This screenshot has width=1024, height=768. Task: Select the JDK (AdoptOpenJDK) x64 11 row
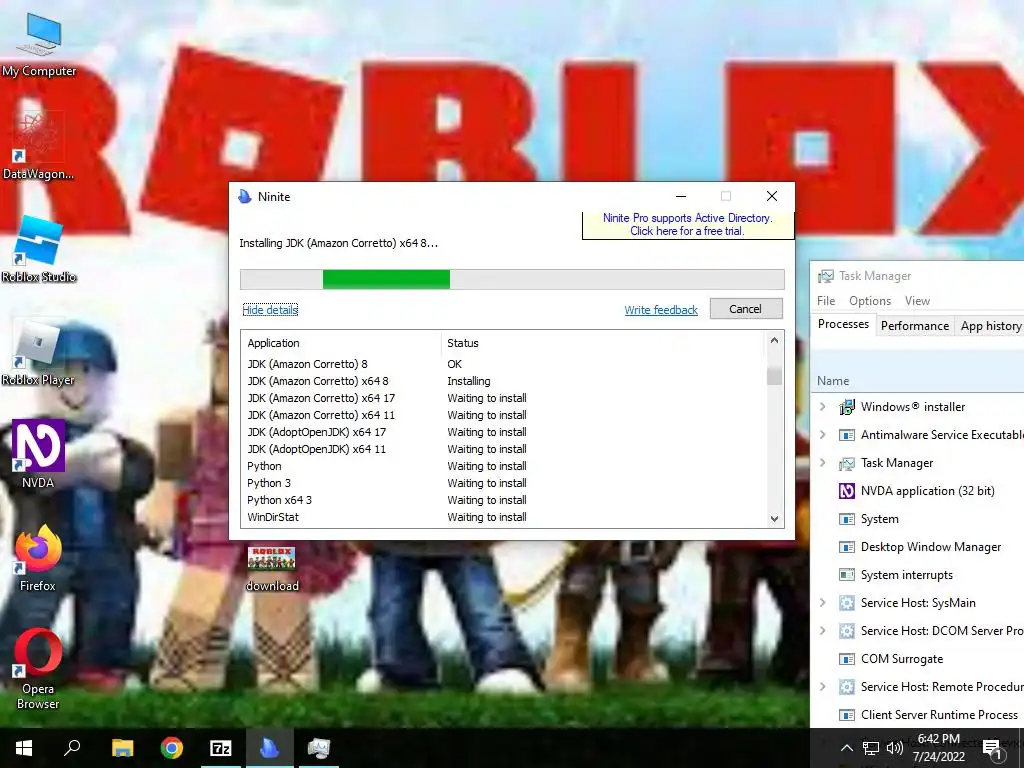504,449
